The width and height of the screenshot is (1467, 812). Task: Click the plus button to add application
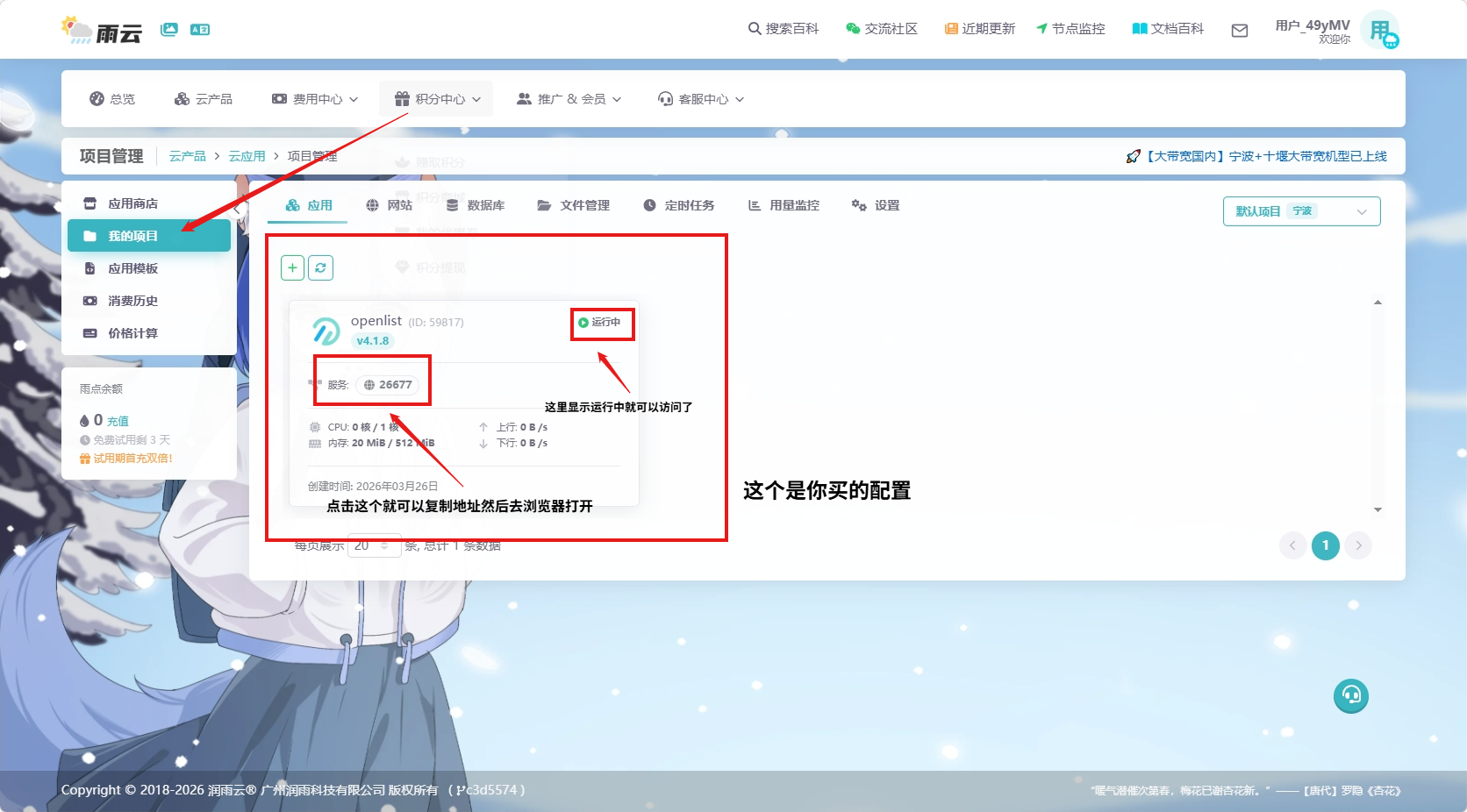pos(293,267)
